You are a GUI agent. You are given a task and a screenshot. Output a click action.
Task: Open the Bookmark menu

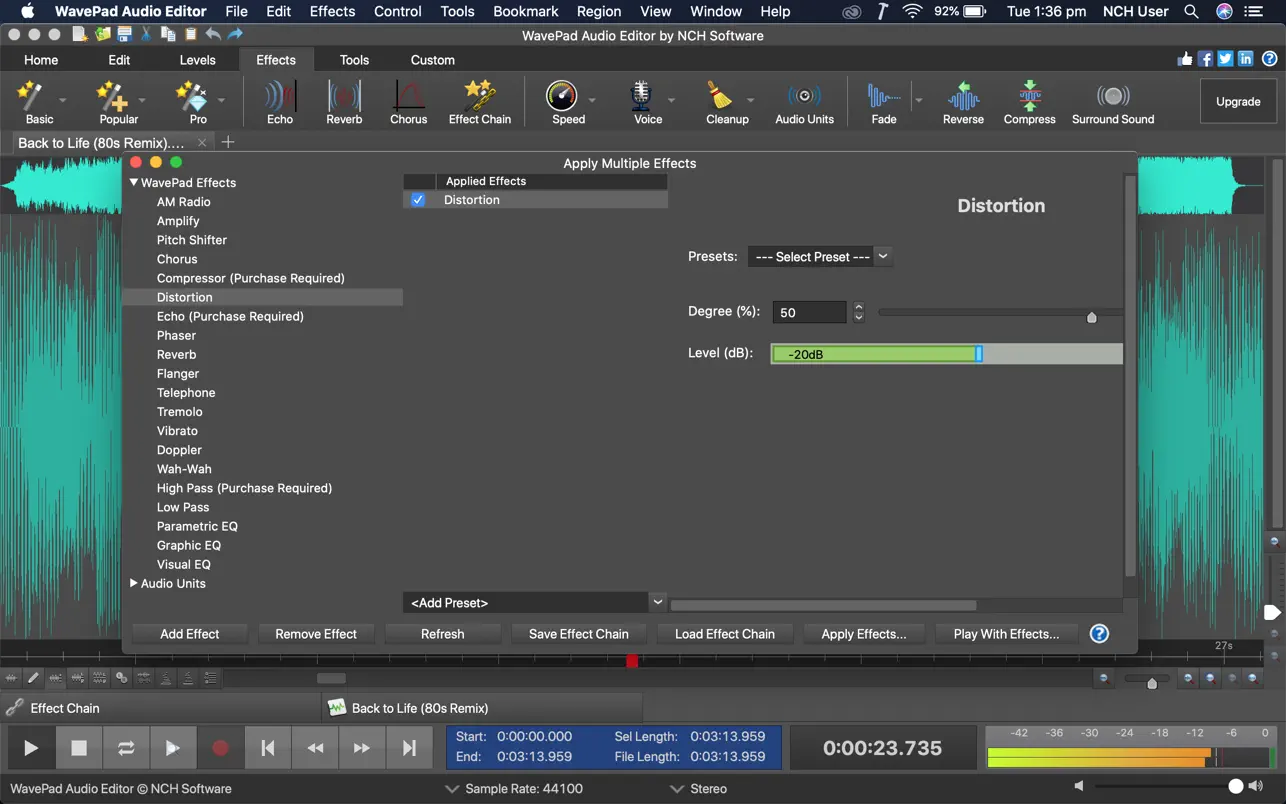point(525,12)
